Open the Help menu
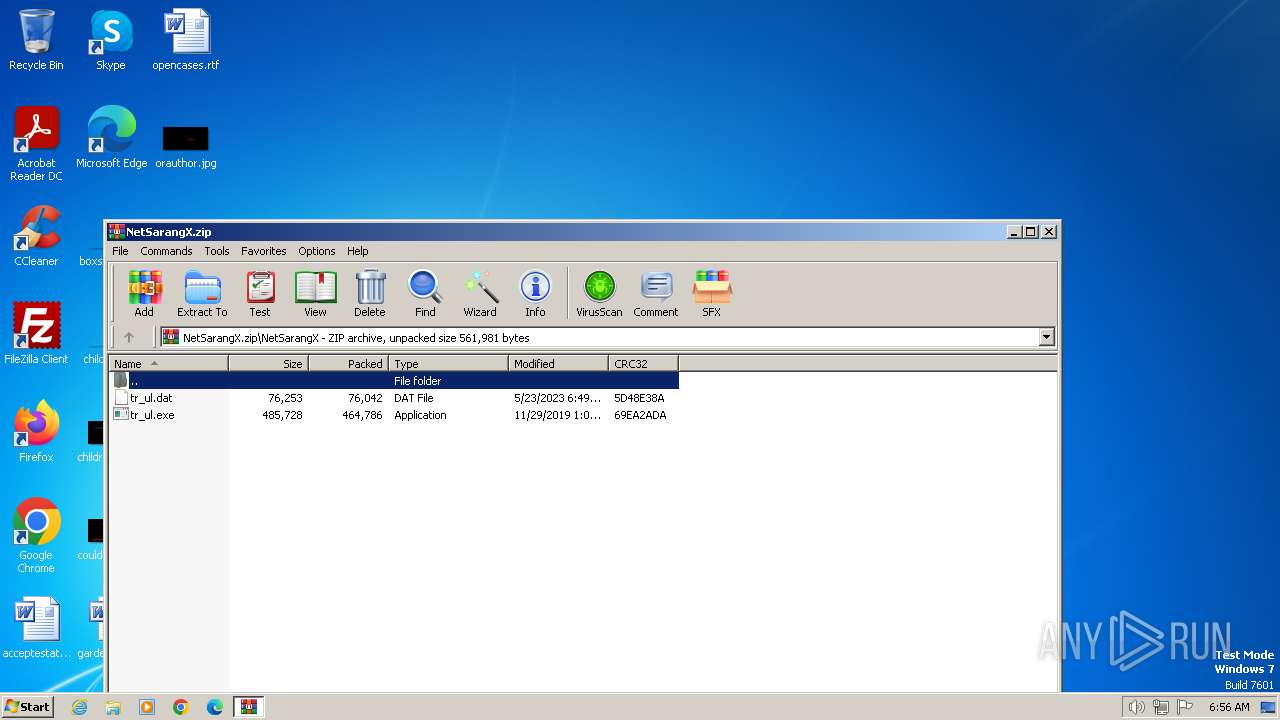The image size is (1280, 720). (358, 251)
